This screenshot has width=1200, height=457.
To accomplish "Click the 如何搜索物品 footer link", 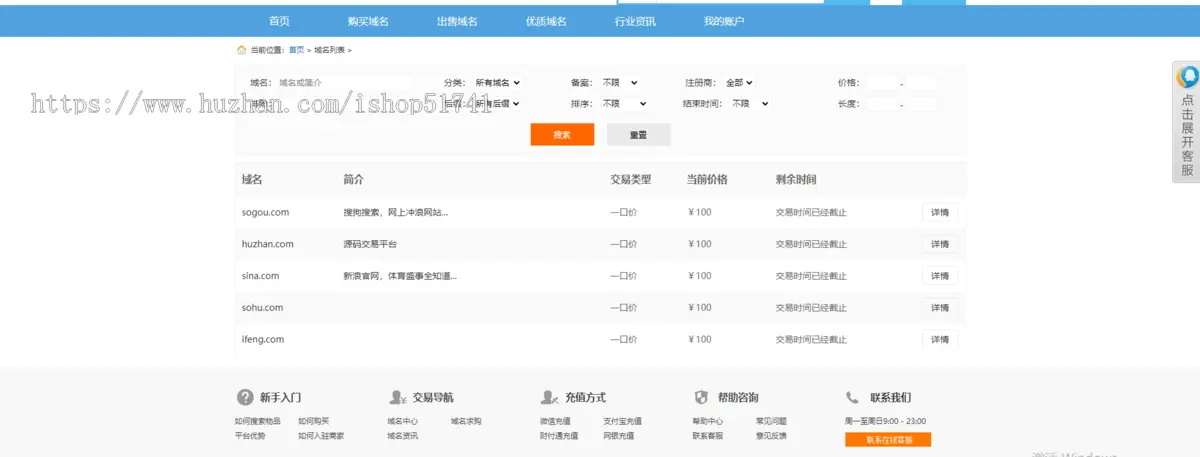I will (257, 421).
